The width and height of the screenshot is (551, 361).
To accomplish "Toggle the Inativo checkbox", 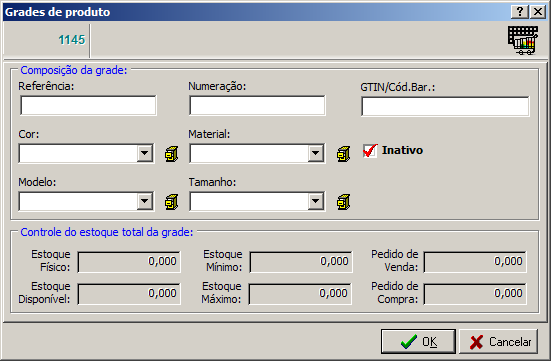I will pyautogui.click(x=370, y=150).
